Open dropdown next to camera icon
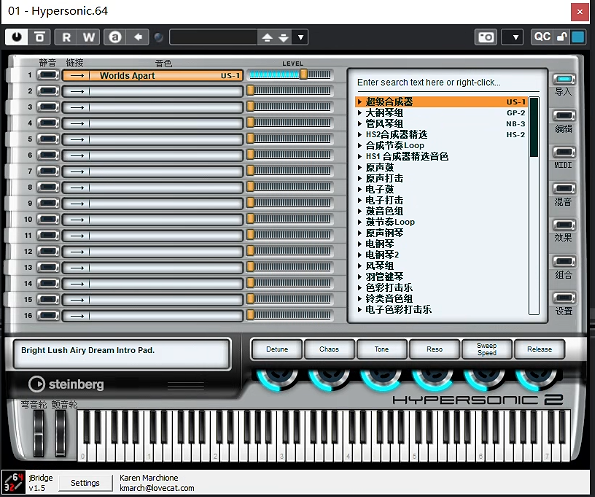The height and width of the screenshot is (497, 595). tap(513, 37)
